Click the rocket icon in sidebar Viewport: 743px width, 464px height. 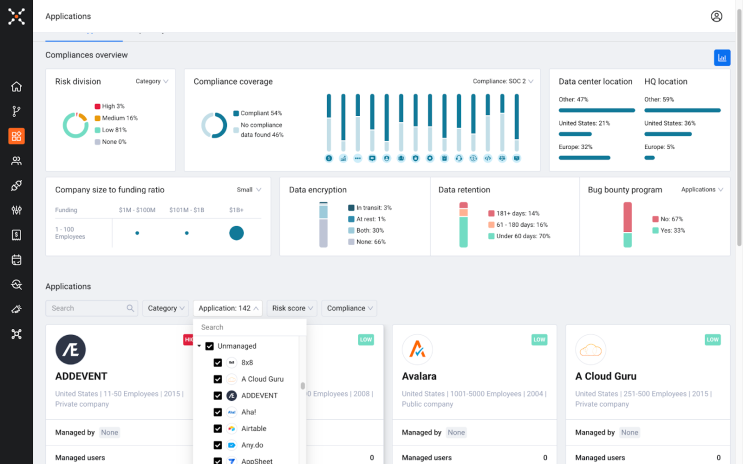click(x=16, y=186)
